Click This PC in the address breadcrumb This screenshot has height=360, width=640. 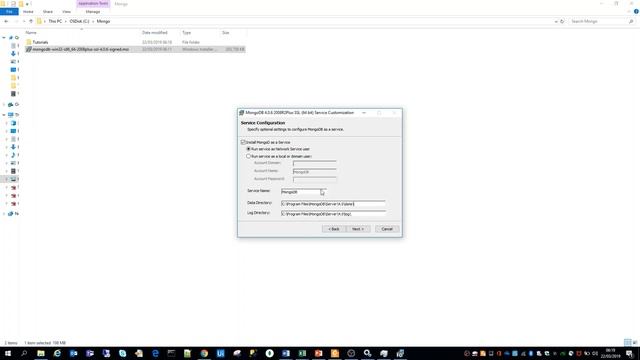pos(55,21)
